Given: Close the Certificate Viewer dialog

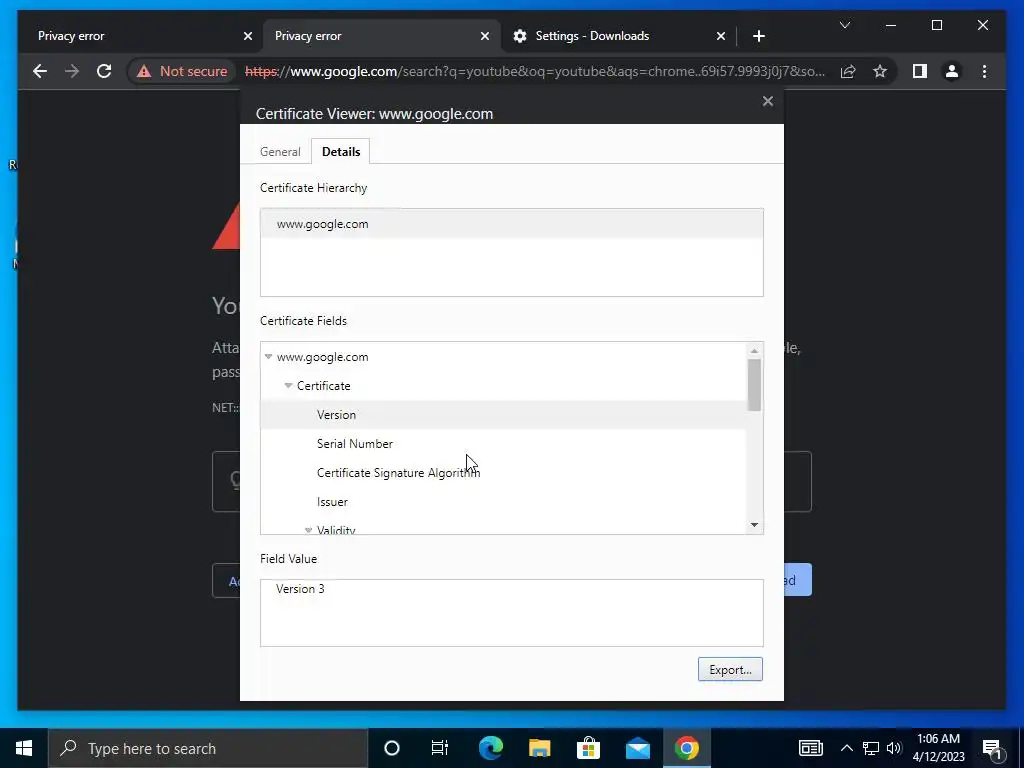Looking at the screenshot, I should 768,101.
